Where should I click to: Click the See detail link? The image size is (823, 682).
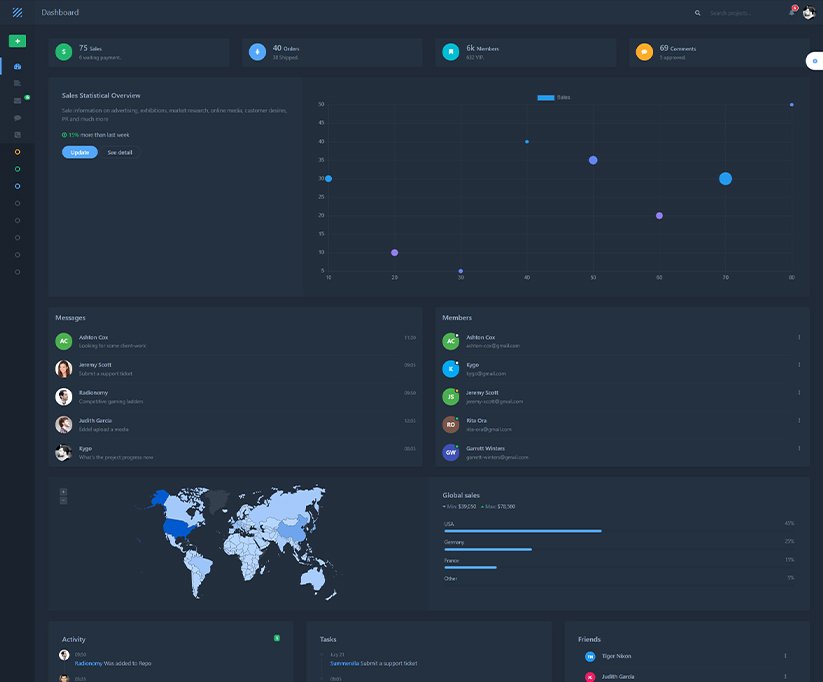click(119, 152)
